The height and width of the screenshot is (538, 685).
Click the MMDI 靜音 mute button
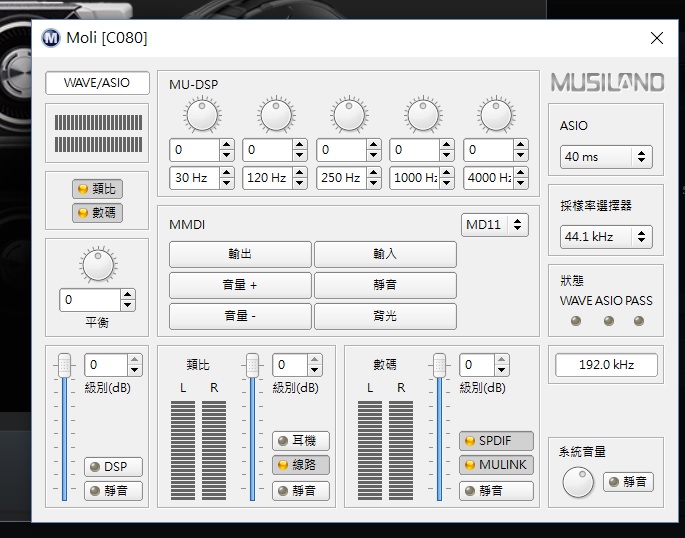pyautogui.click(x=385, y=285)
